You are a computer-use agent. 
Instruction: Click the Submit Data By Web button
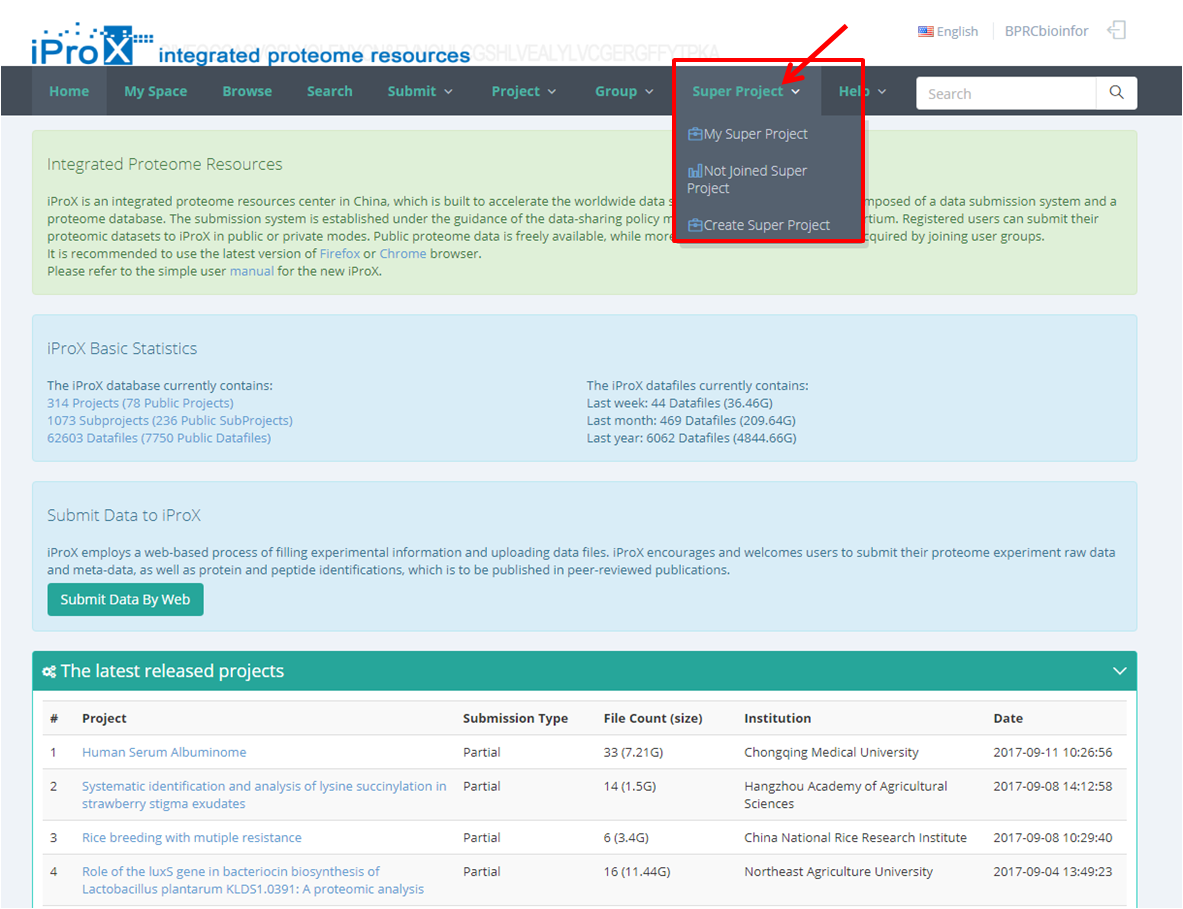click(x=125, y=600)
